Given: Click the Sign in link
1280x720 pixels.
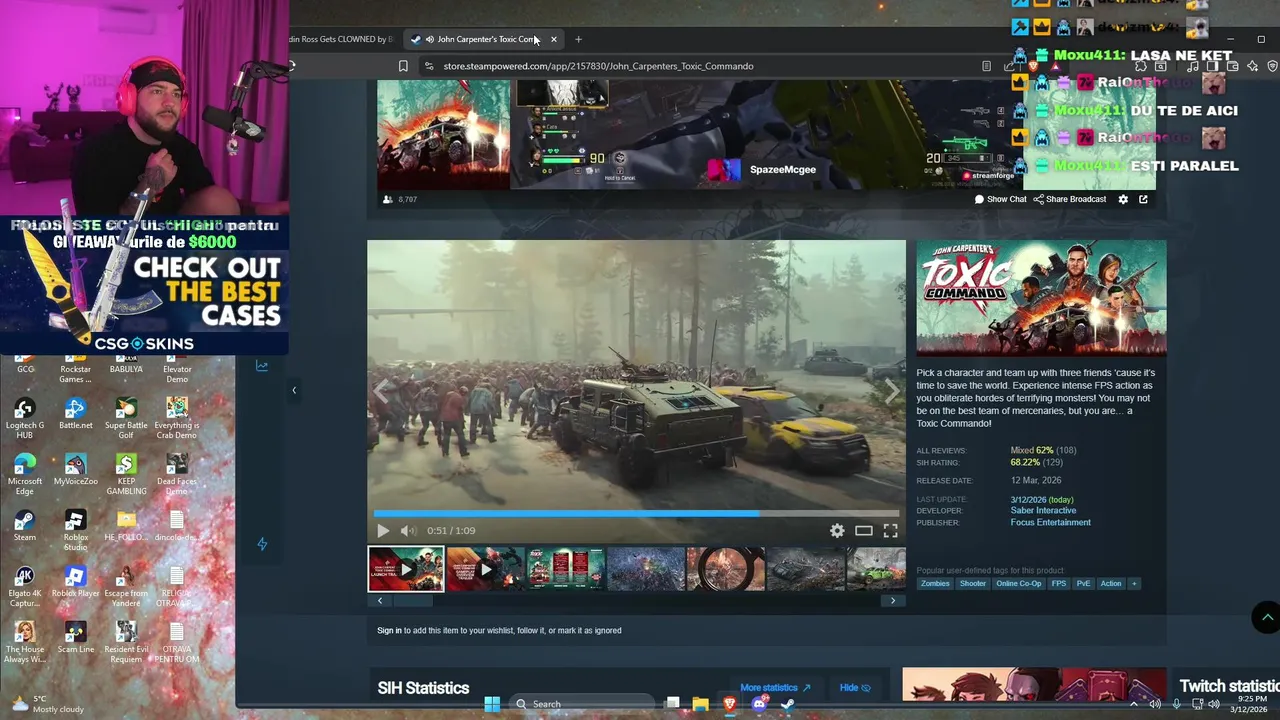Looking at the screenshot, I should (x=389, y=630).
